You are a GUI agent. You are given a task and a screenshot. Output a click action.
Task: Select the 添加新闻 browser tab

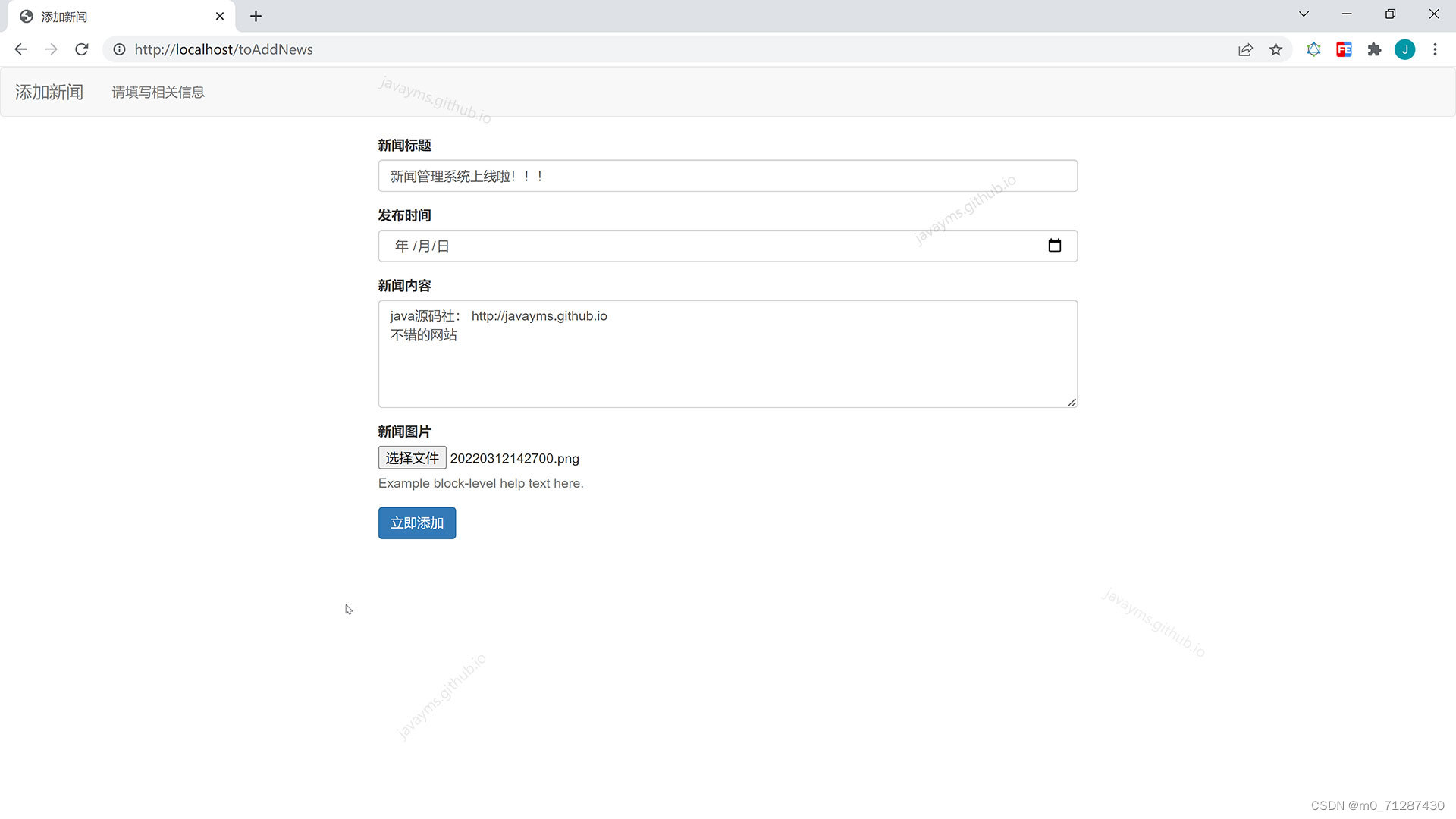click(x=114, y=16)
